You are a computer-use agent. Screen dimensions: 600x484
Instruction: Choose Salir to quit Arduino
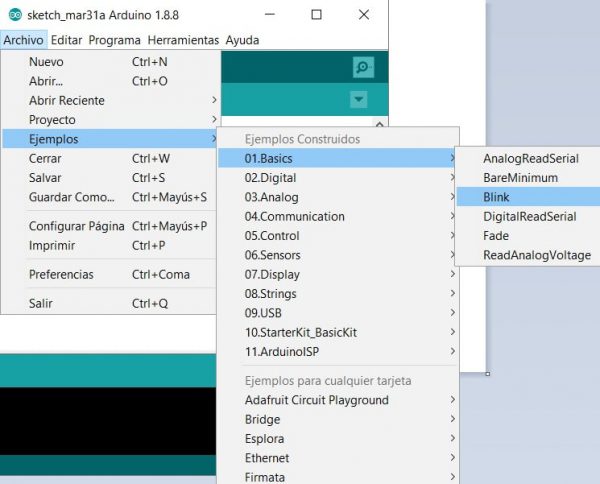[x=111, y=303]
